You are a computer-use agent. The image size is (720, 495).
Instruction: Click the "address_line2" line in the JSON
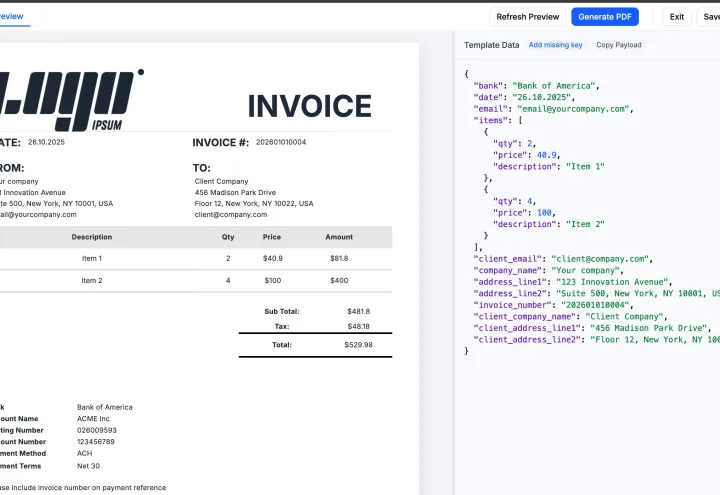pyautogui.click(x=596, y=293)
